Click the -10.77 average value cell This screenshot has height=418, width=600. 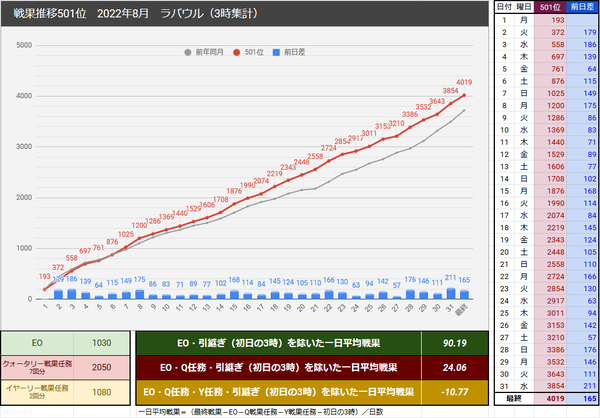[x=455, y=392]
